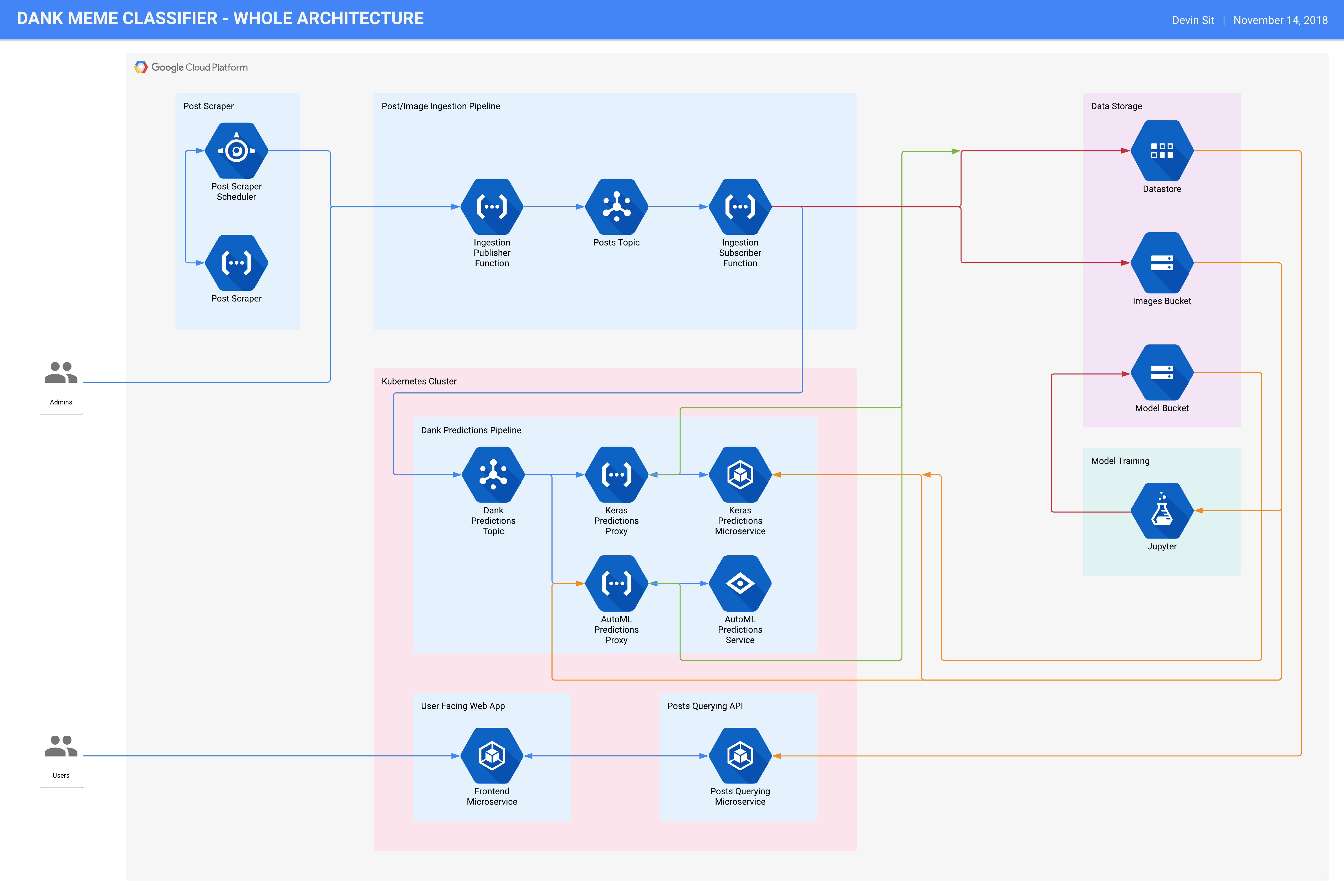Click the Frontend Microservice icon
Screen dimensions: 1344x896
coord(492,755)
